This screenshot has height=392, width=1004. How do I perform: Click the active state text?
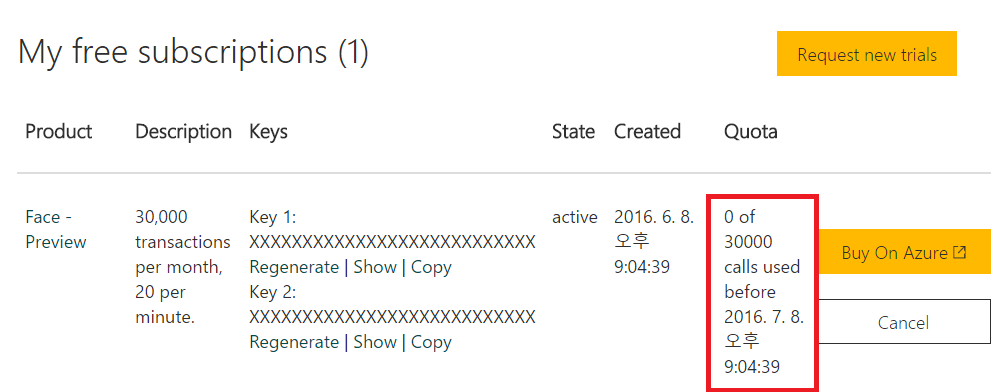pos(574,217)
